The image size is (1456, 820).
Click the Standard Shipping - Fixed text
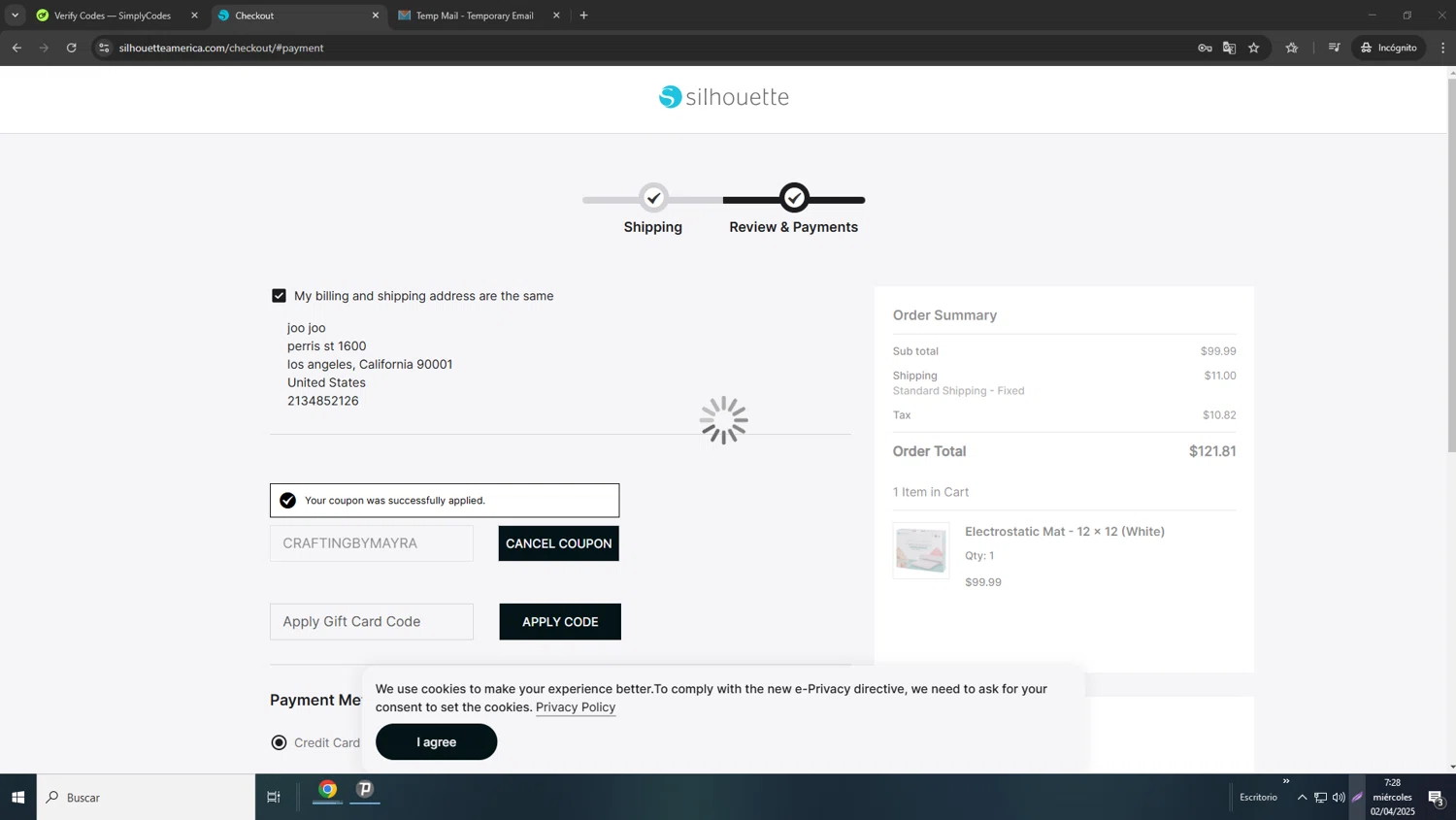click(x=958, y=391)
